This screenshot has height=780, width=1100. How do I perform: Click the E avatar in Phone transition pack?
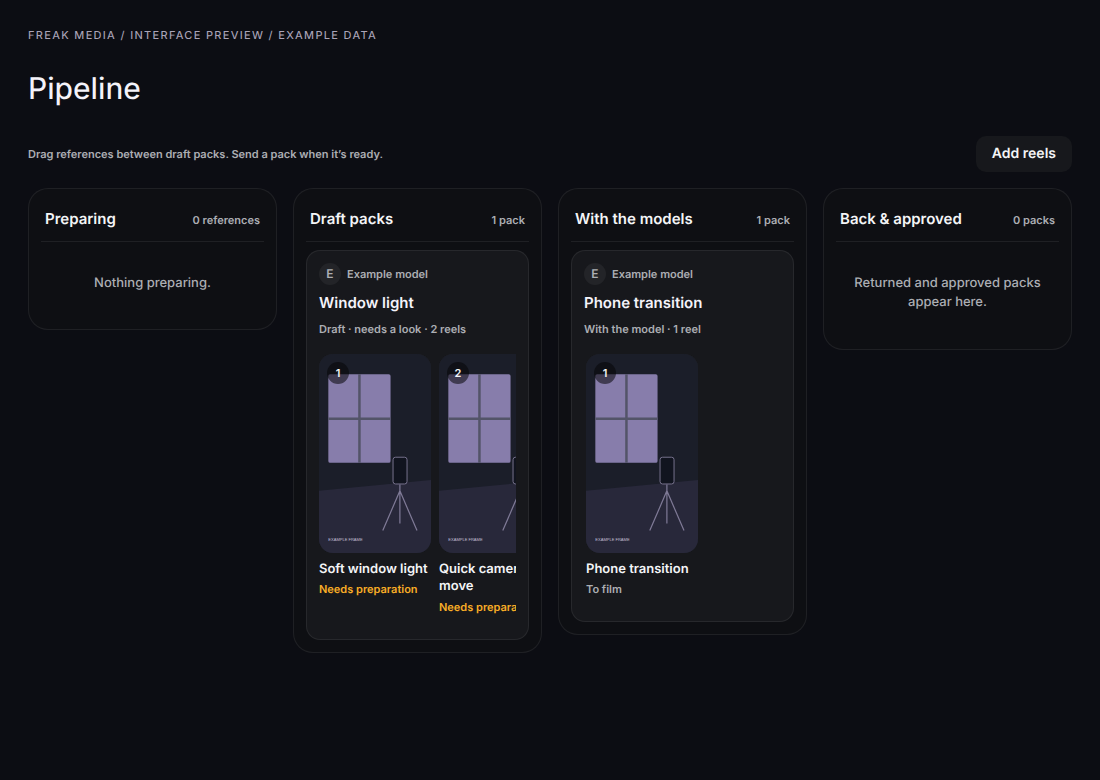(595, 274)
